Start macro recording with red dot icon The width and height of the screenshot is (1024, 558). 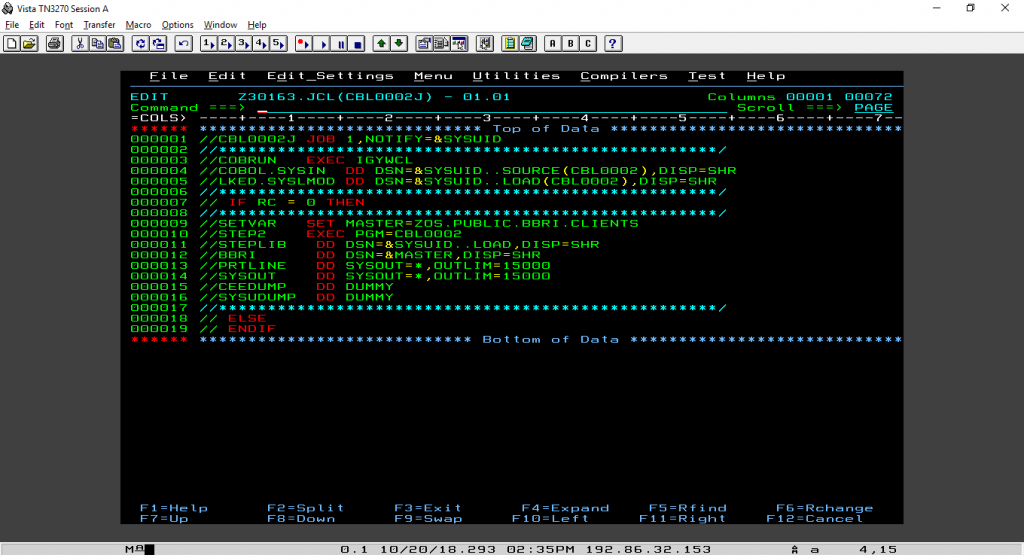pyautogui.click(x=304, y=44)
